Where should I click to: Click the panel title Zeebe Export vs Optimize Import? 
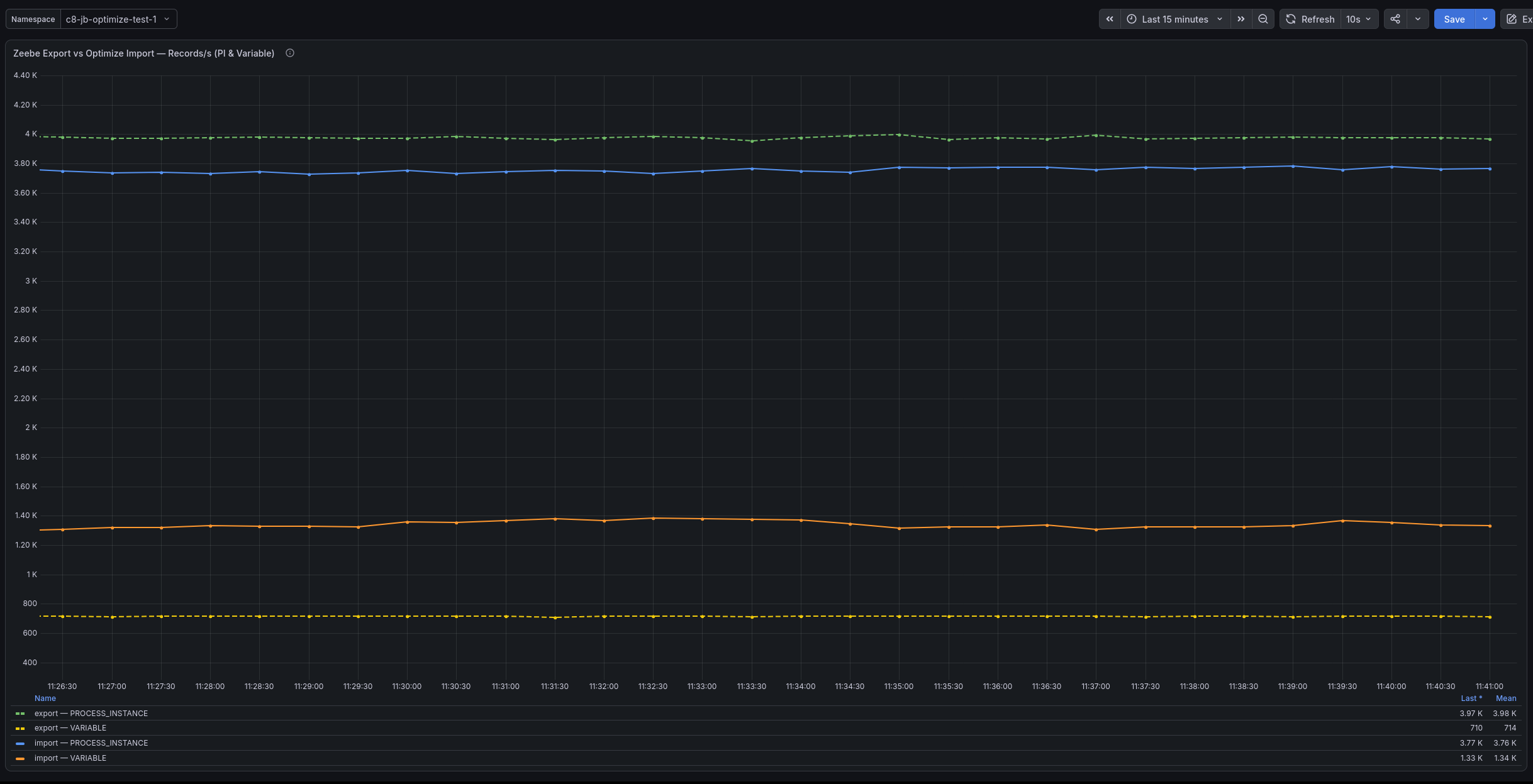click(x=143, y=53)
